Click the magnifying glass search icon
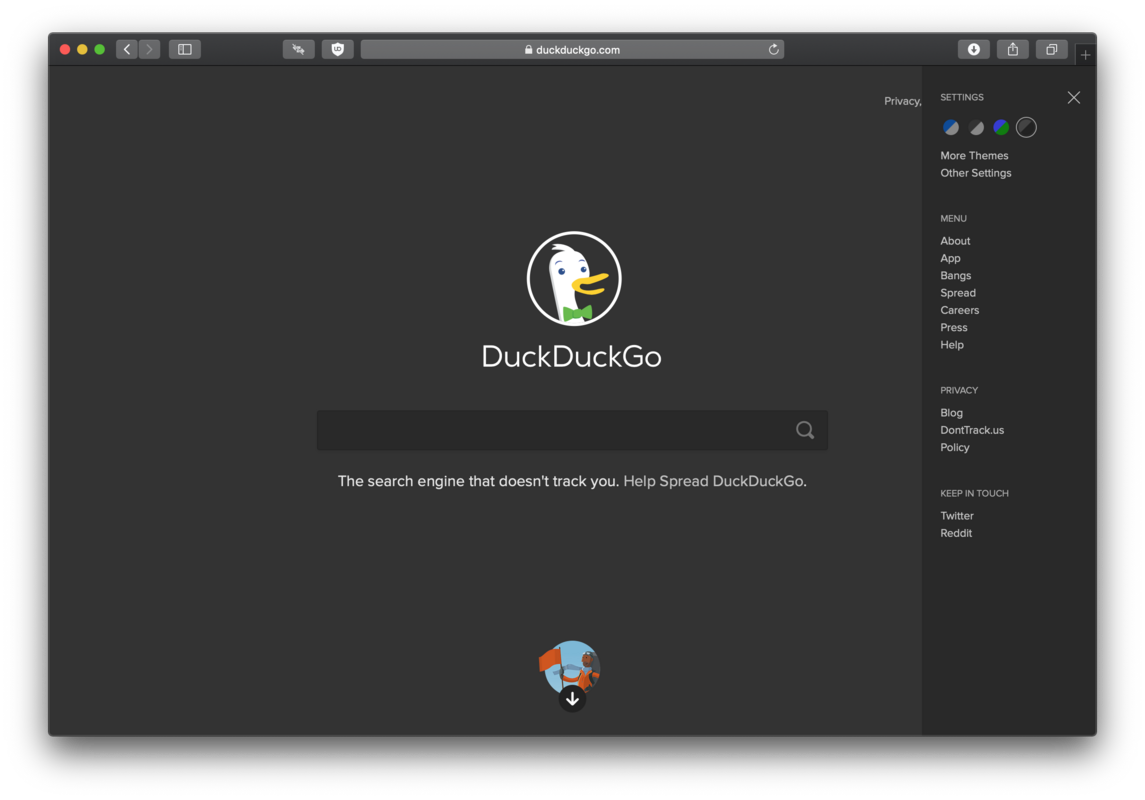This screenshot has width=1145, height=800. [805, 430]
